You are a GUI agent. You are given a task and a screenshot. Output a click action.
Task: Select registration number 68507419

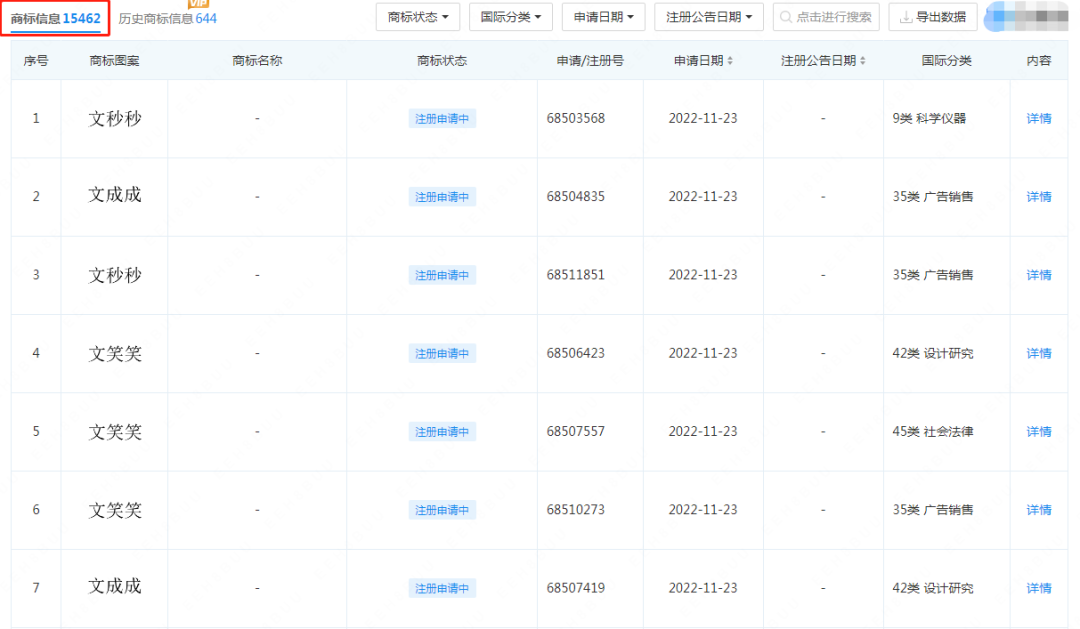(576, 588)
